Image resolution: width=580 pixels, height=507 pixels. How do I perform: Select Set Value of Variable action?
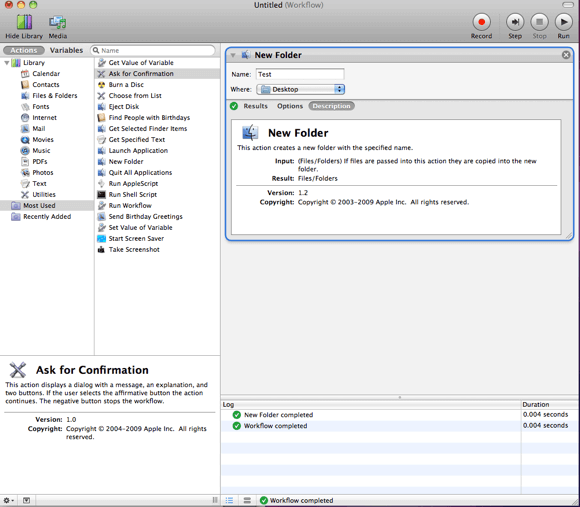pyautogui.click(x=140, y=227)
